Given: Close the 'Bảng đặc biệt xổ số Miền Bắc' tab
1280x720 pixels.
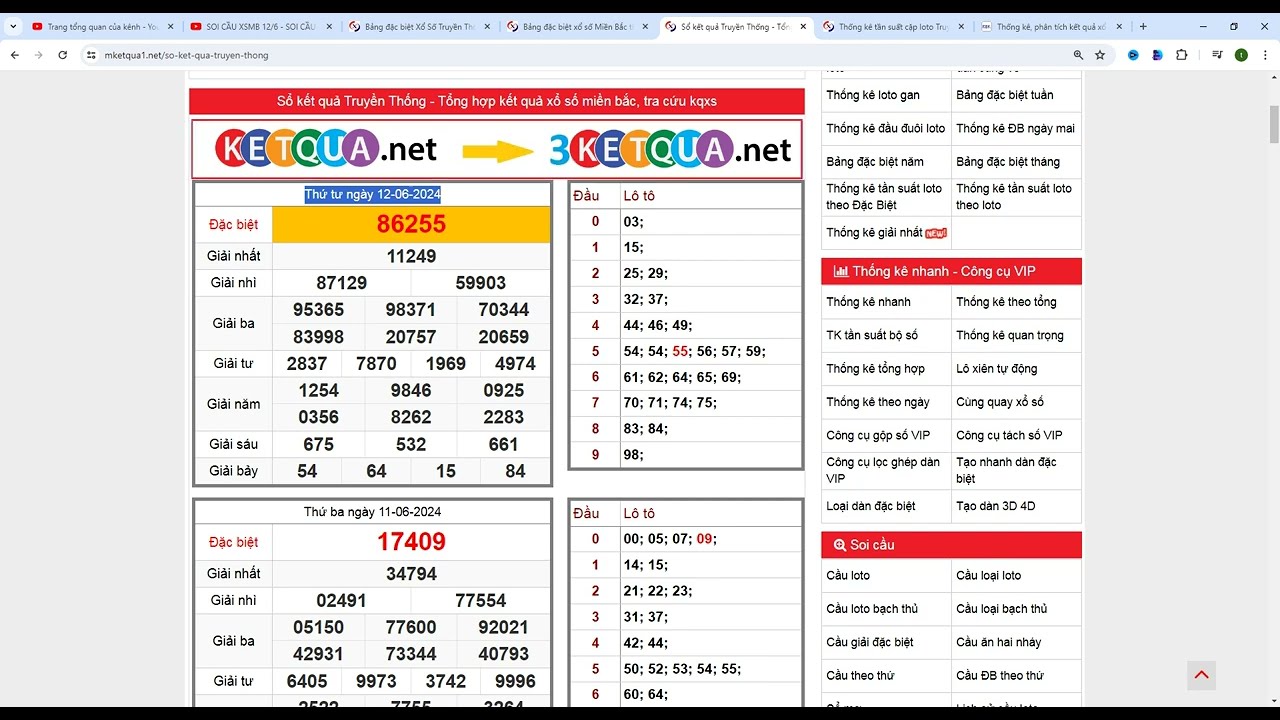Looking at the screenshot, I should click(x=644, y=27).
